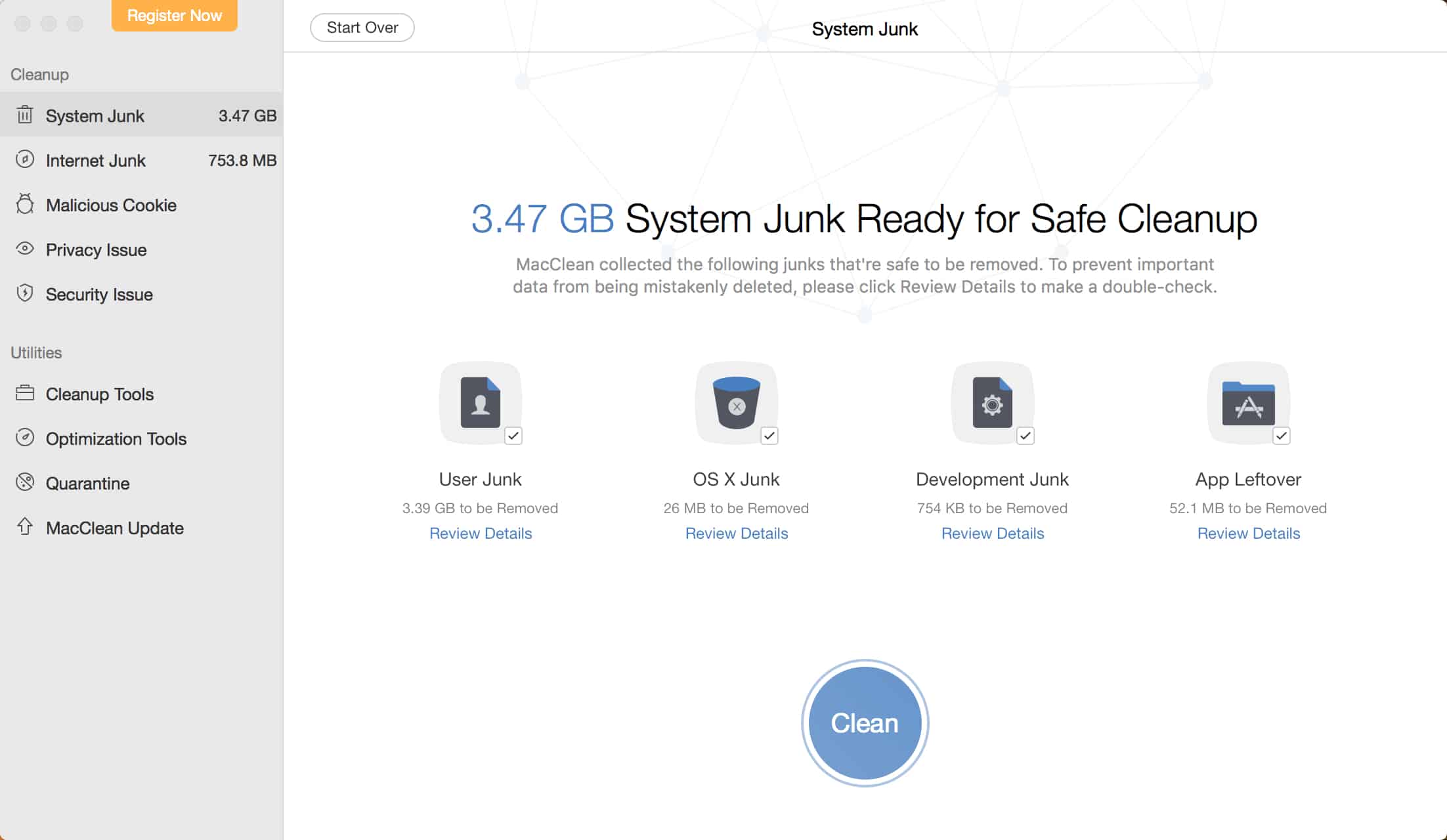Click the Development Junk label

993,479
